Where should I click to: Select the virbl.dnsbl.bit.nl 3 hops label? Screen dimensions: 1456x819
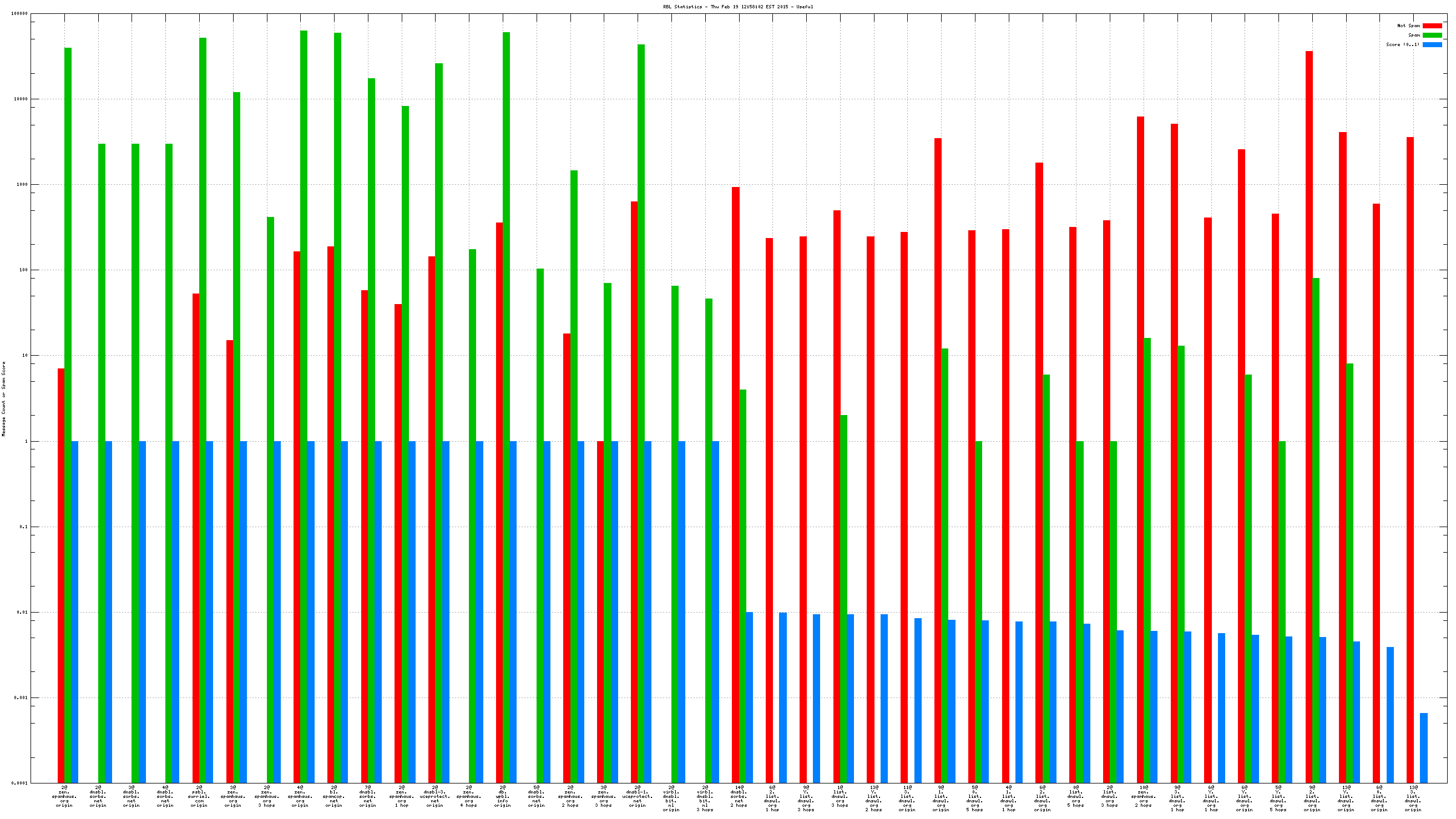pyautogui.click(x=705, y=798)
